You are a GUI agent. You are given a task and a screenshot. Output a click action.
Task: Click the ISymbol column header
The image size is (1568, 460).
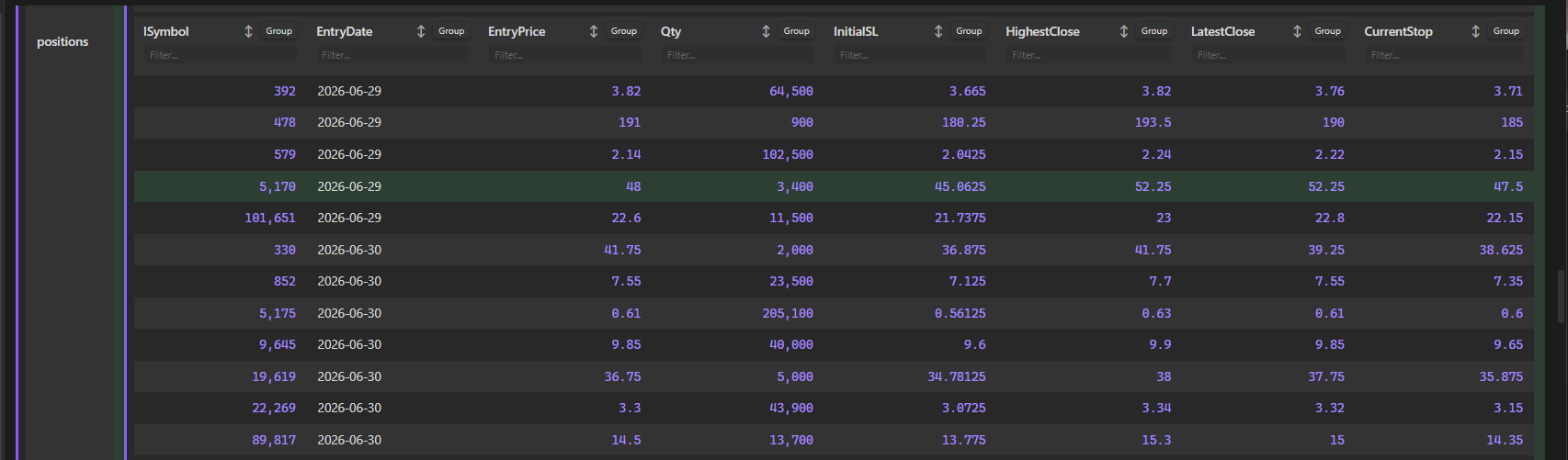coord(166,31)
